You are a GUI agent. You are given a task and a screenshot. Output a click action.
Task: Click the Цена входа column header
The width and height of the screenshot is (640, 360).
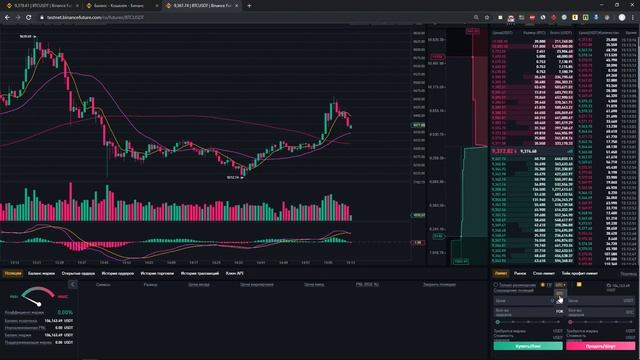tap(199, 284)
